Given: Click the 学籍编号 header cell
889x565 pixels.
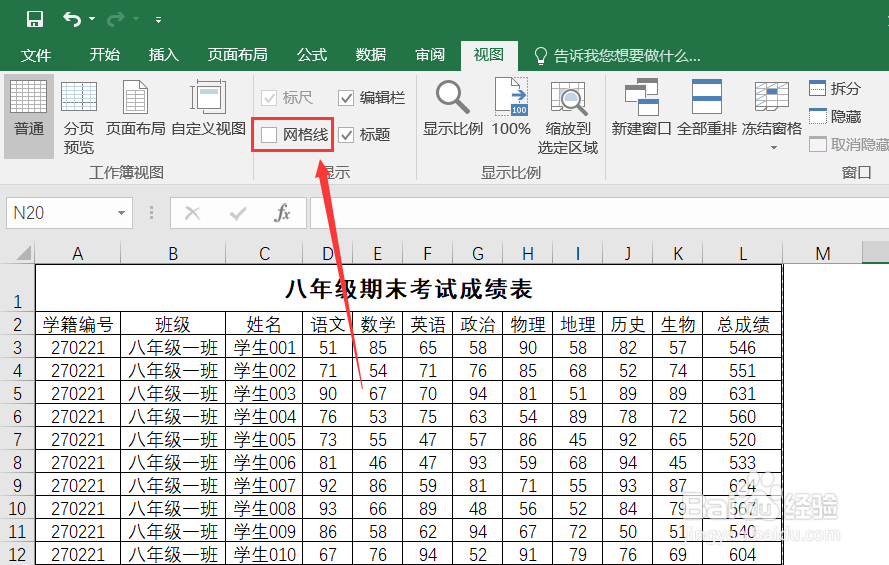Looking at the screenshot, I should tap(78, 324).
